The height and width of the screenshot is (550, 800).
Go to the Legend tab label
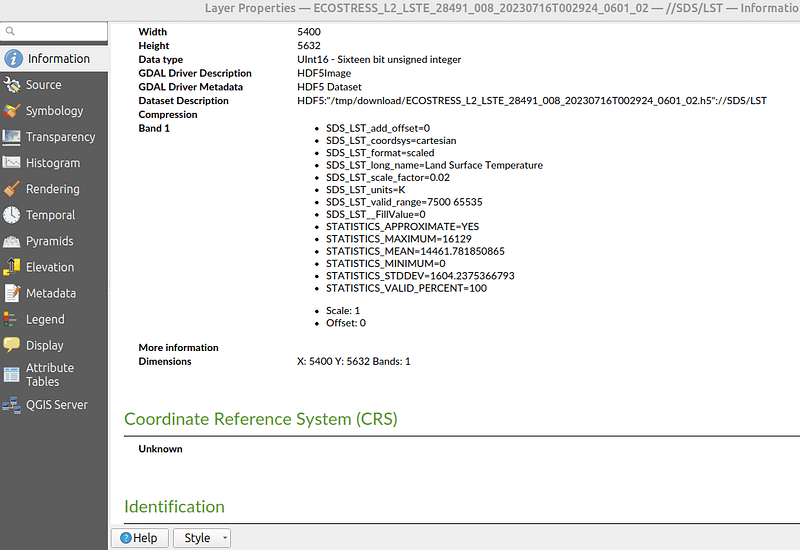[45, 319]
